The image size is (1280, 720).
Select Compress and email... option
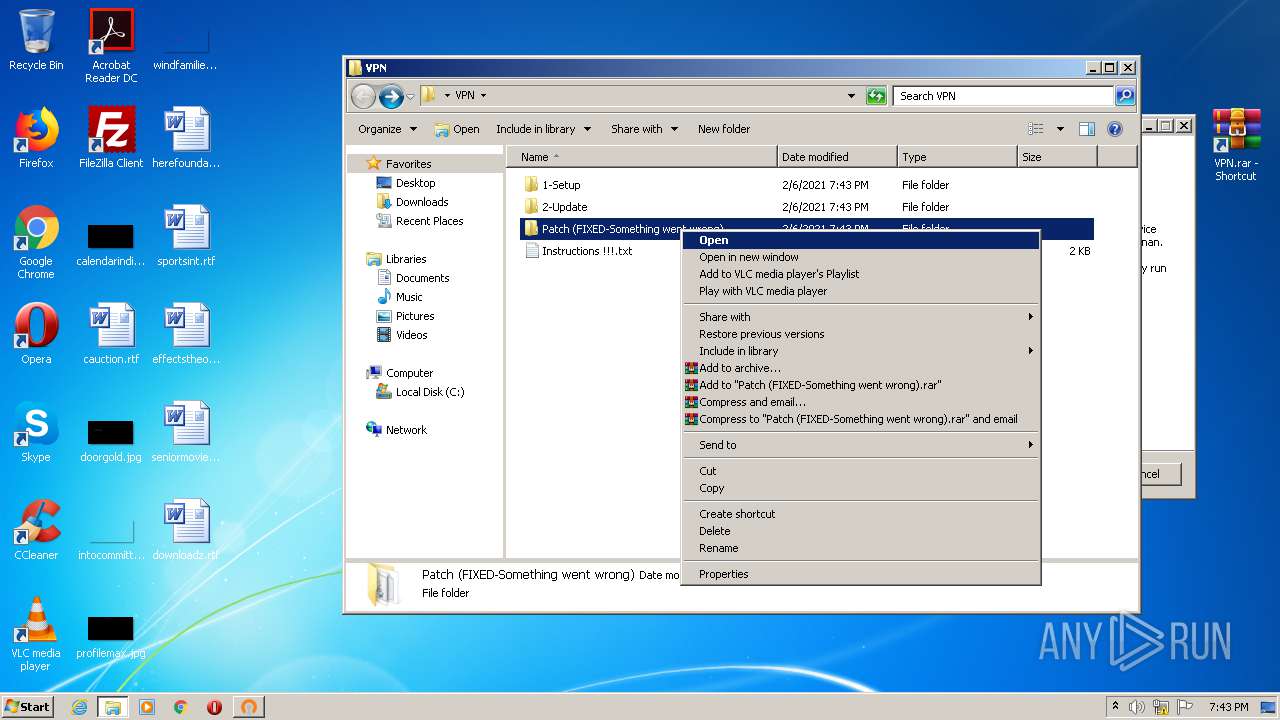coord(860,402)
